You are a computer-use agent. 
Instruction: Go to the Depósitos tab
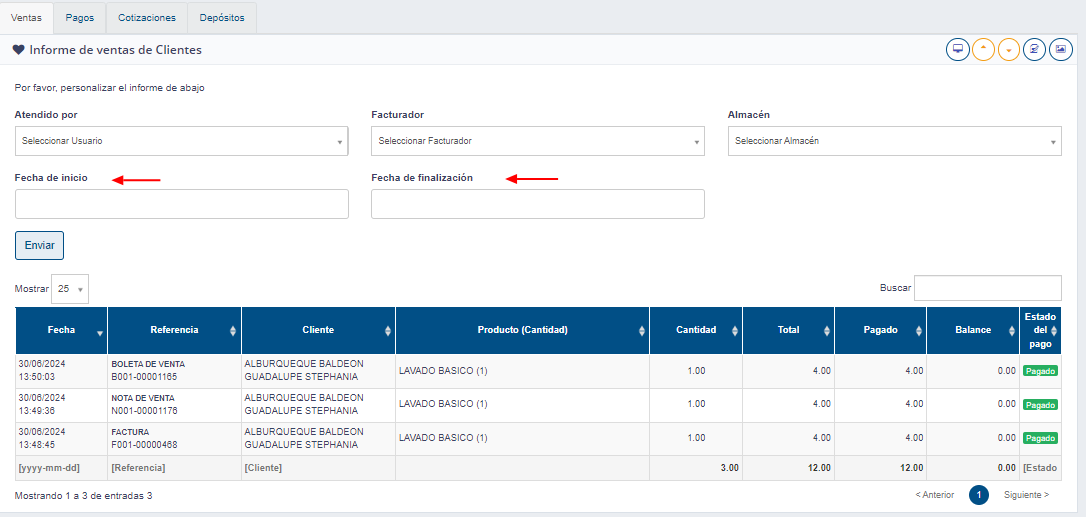(x=222, y=18)
